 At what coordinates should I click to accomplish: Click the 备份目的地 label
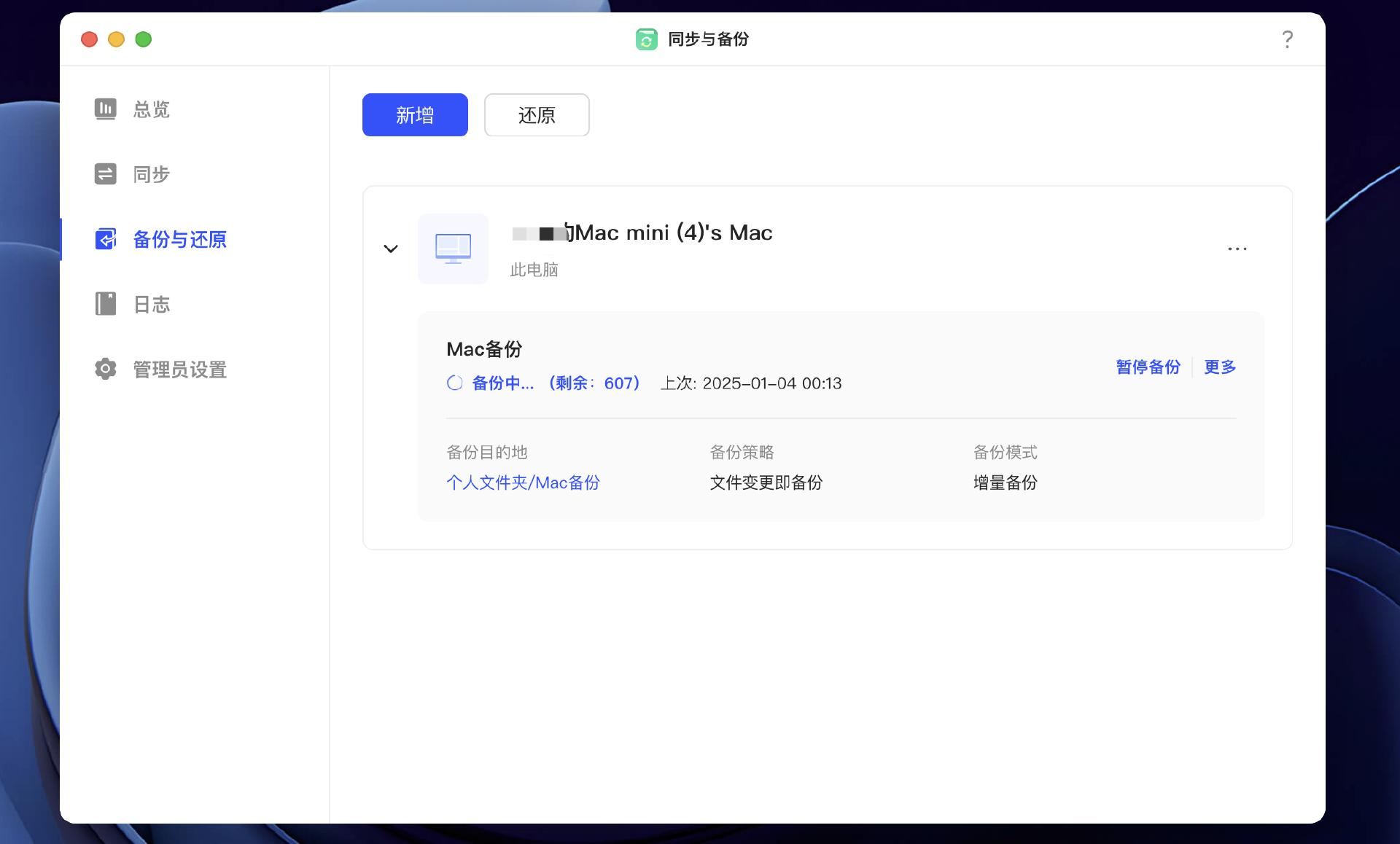pyautogui.click(x=487, y=452)
